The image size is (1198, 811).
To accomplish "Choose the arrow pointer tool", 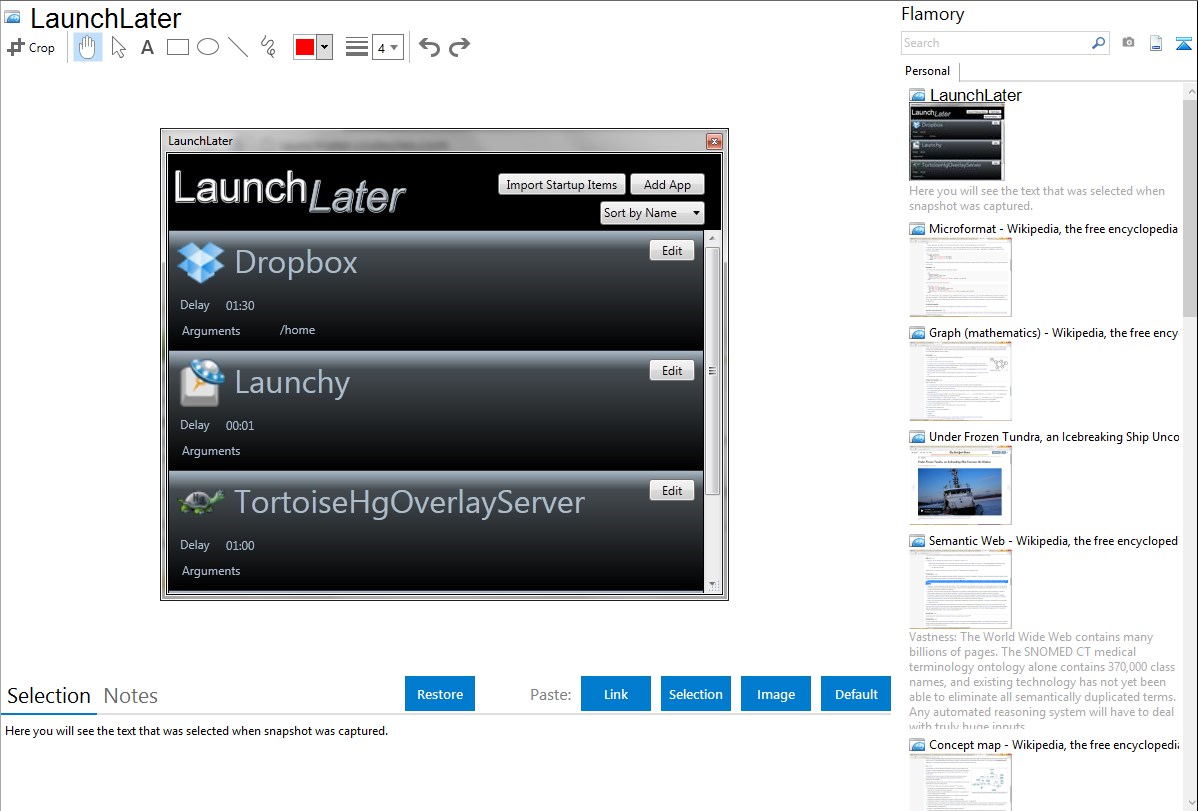I will (118, 47).
